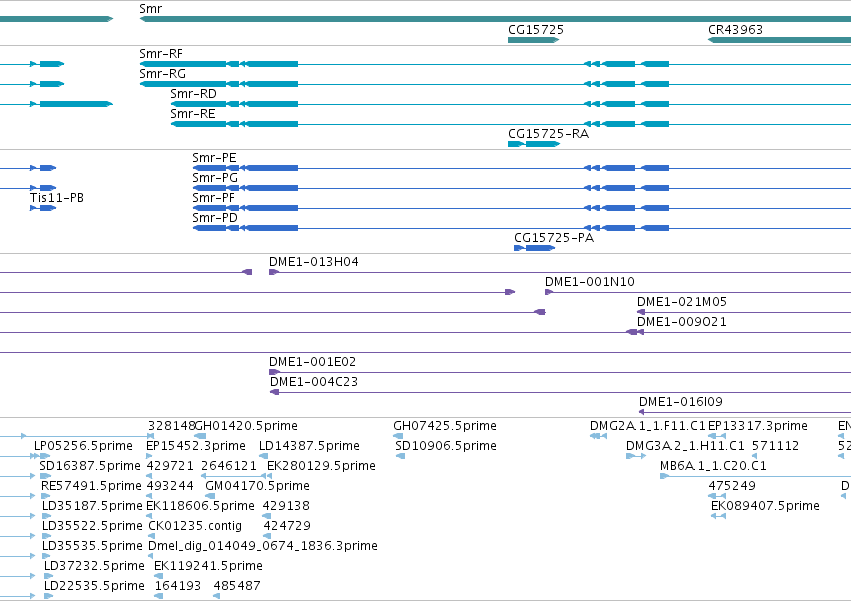This screenshot has width=851, height=601.
Task: Select the Smr-PF protein label
Action: coord(213,198)
